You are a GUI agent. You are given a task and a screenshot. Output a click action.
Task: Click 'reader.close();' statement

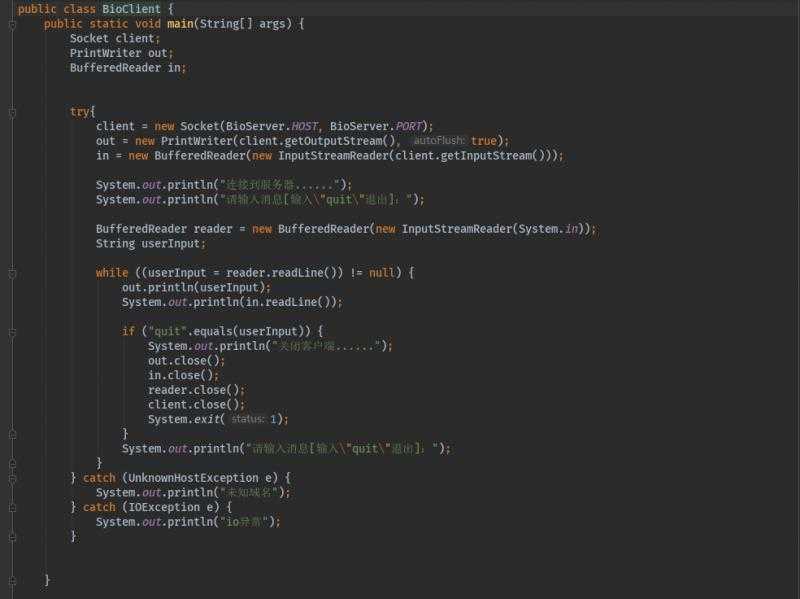click(x=196, y=390)
